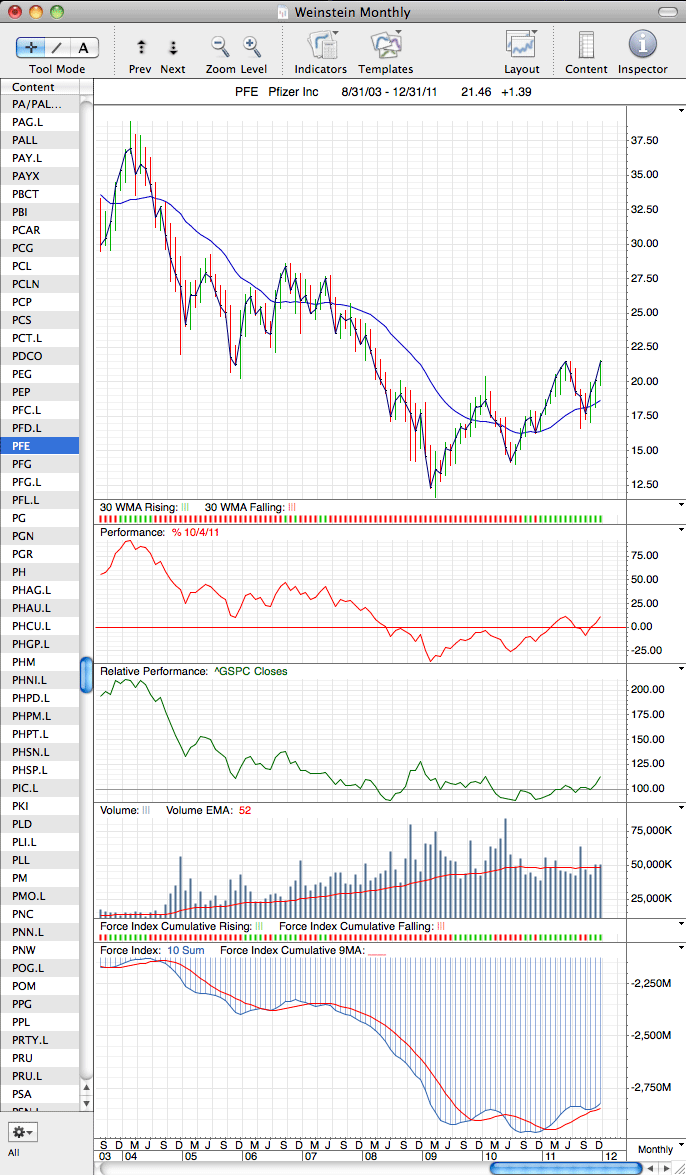Select the crosshair tool mode

(x=31, y=47)
